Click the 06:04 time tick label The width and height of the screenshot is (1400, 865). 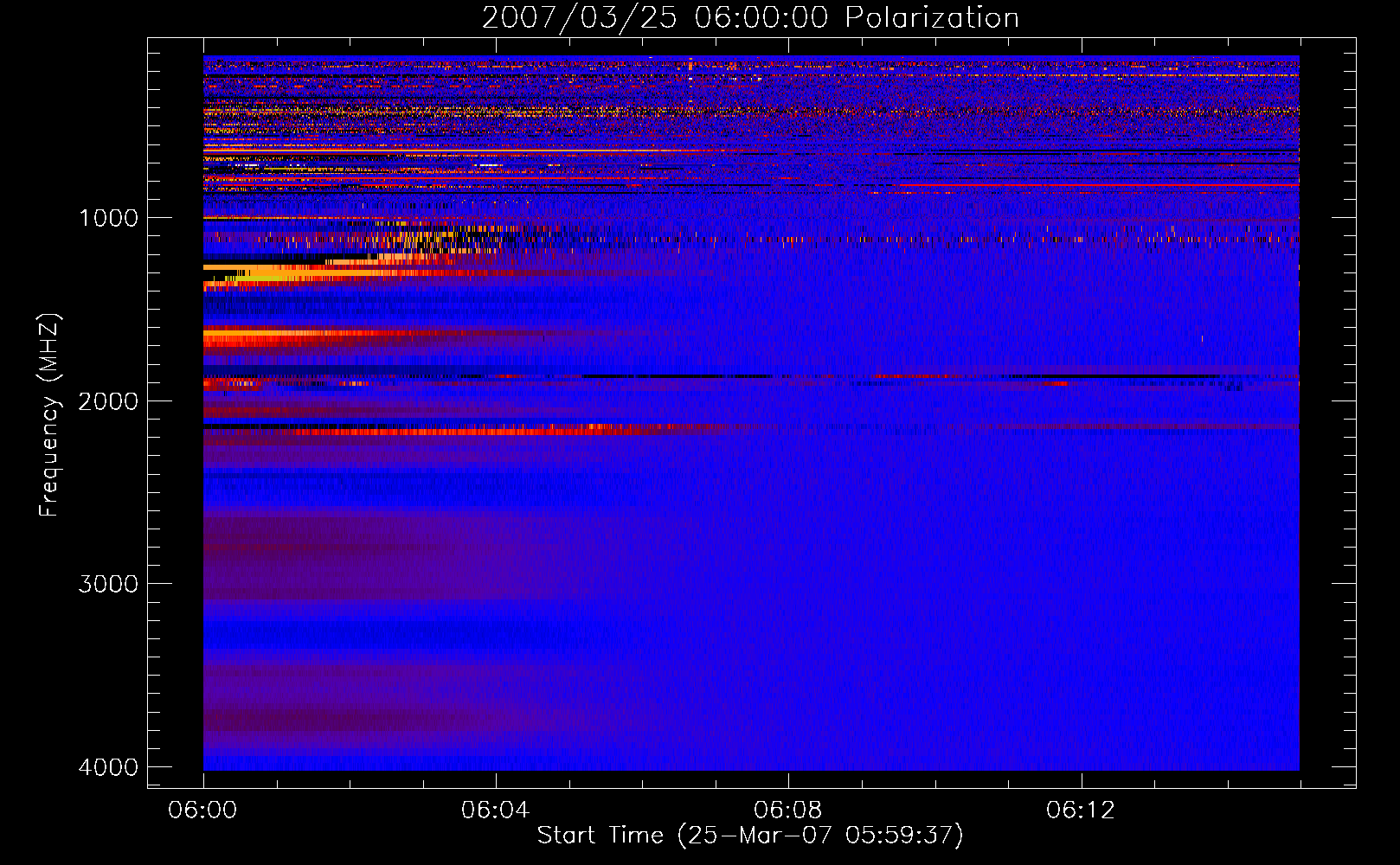coord(495,811)
